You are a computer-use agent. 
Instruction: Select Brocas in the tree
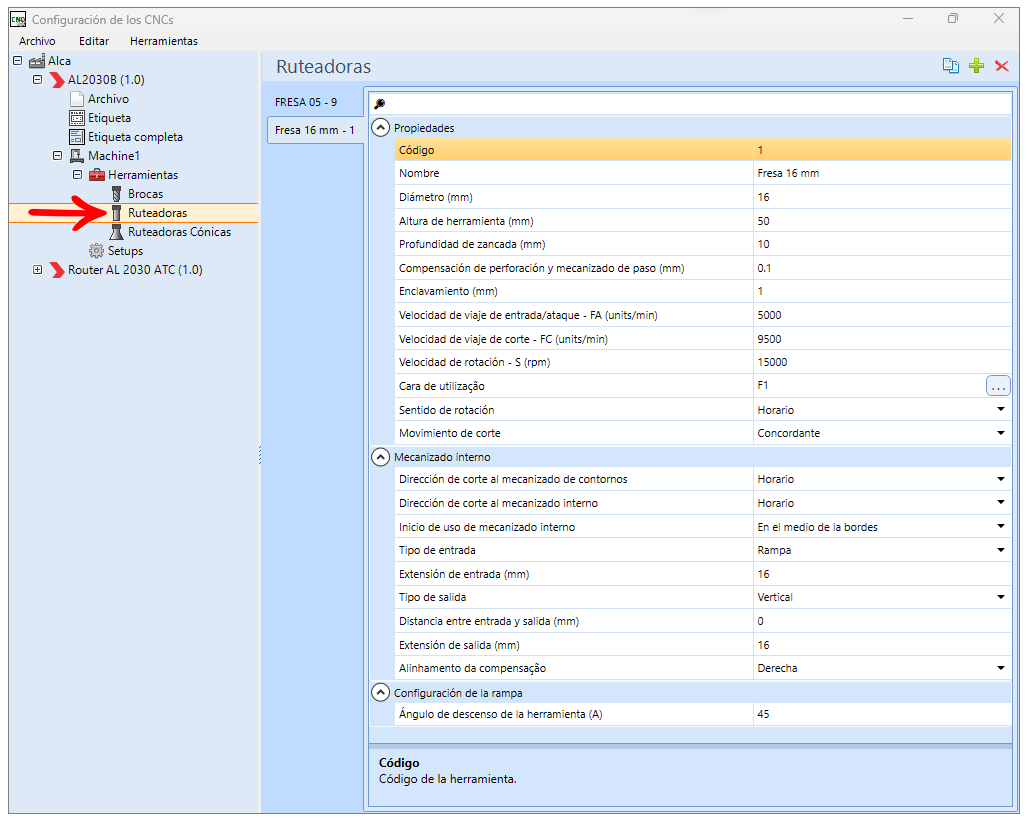(x=145, y=194)
